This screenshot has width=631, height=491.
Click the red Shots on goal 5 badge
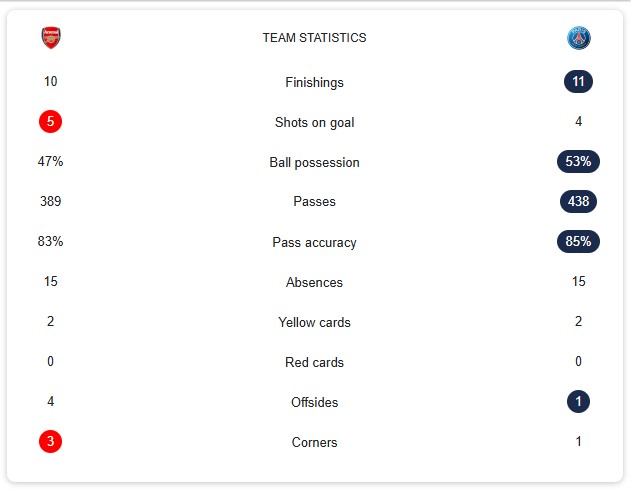click(50, 121)
